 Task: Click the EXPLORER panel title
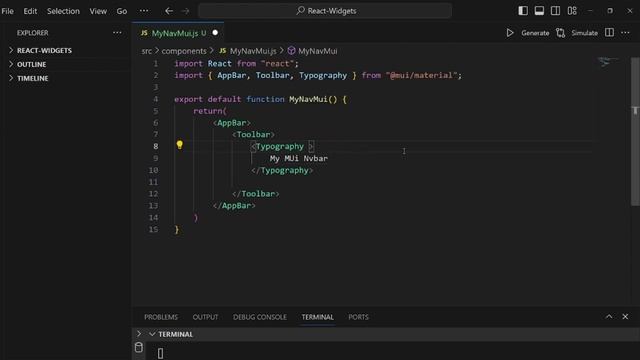click(32, 33)
